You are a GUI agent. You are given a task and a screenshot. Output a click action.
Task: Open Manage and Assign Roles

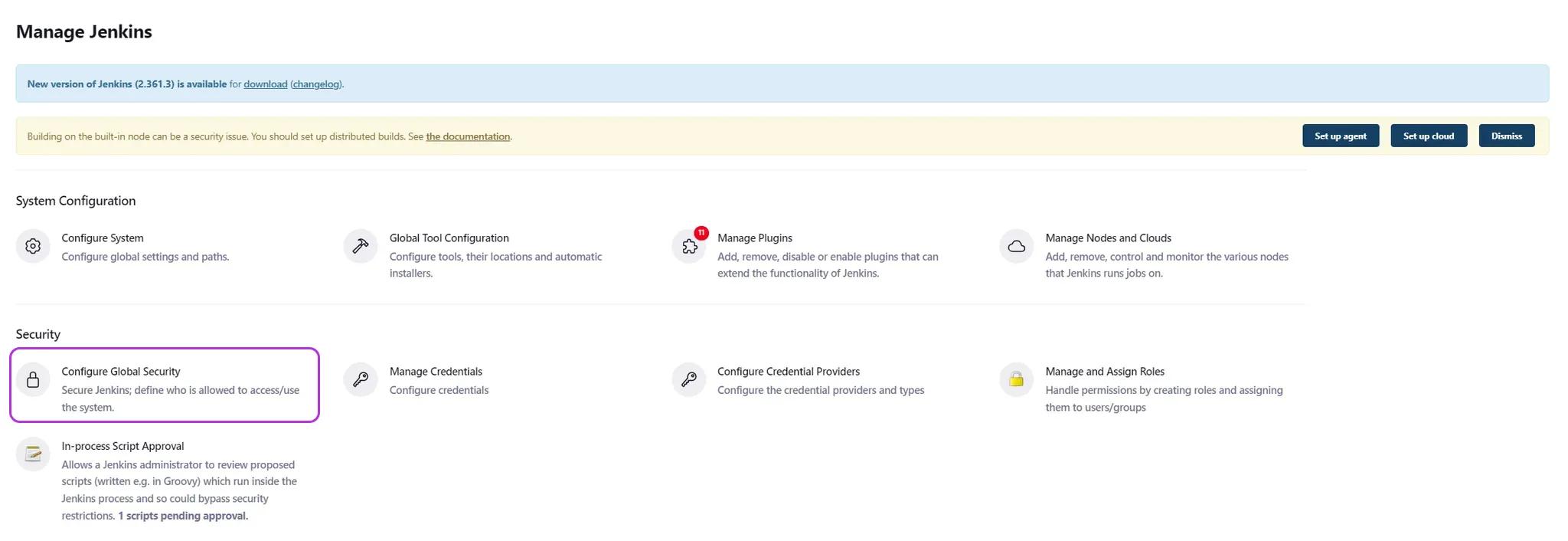coord(1105,372)
